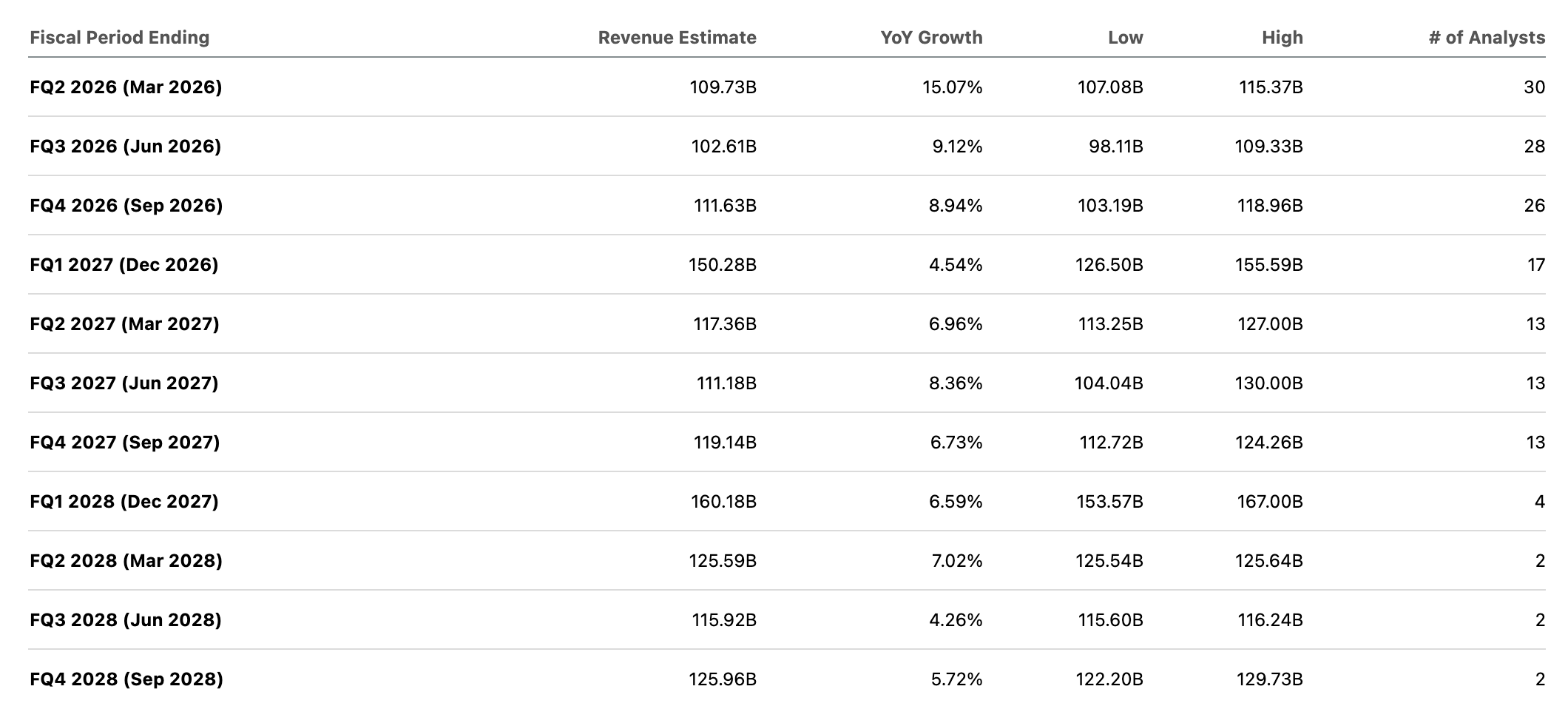Click revenue estimate value 102.61B
Viewport: 1568px width, 709px height.
(x=723, y=147)
